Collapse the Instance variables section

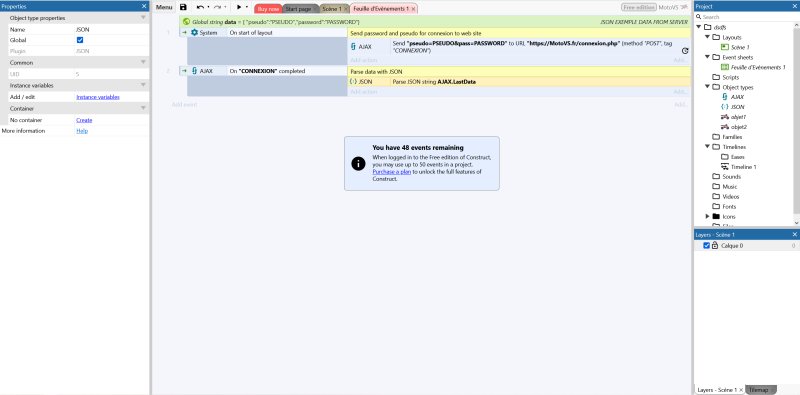143,85
